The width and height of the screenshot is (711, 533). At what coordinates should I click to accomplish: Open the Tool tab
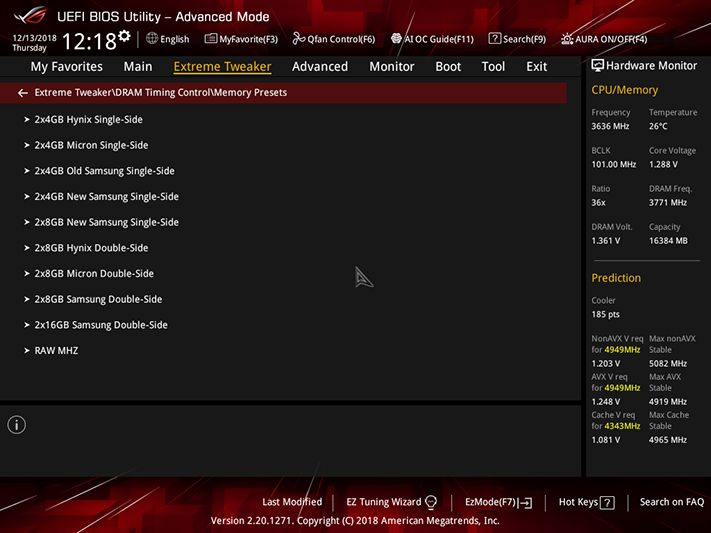click(493, 67)
